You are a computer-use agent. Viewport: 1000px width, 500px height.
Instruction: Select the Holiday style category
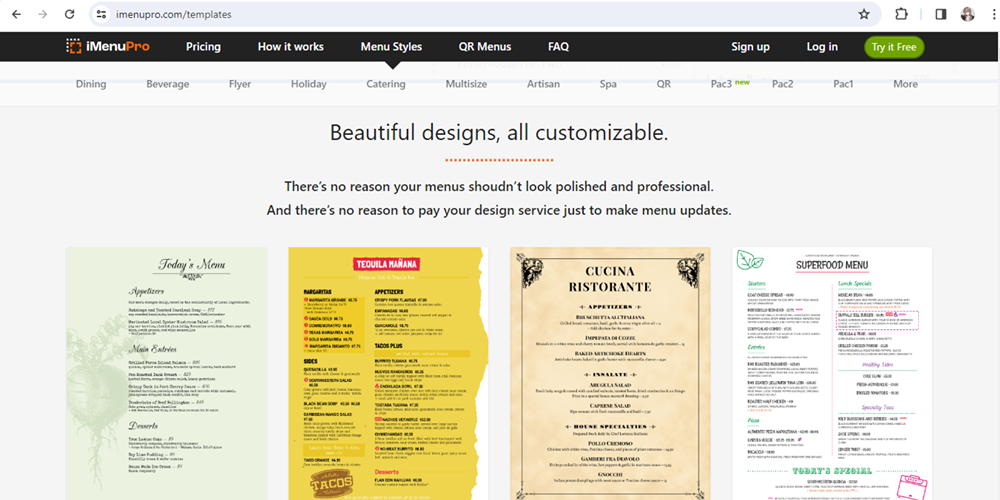309,84
